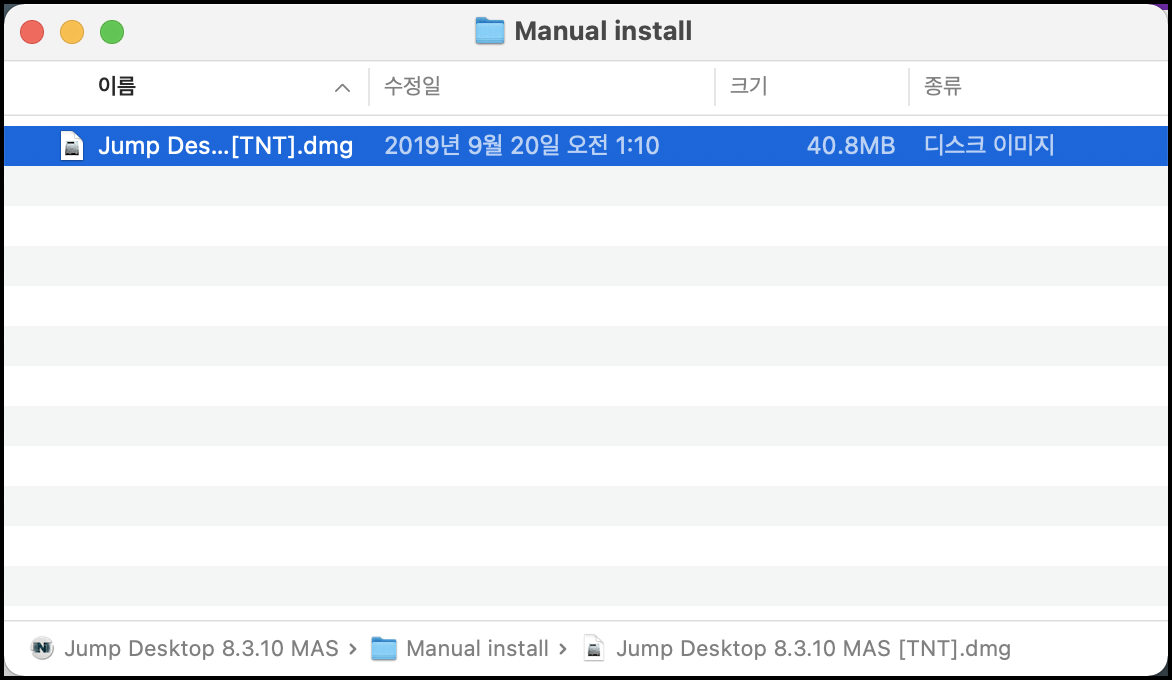
Task: Sort by the 수정일 column header
Action: coord(412,87)
